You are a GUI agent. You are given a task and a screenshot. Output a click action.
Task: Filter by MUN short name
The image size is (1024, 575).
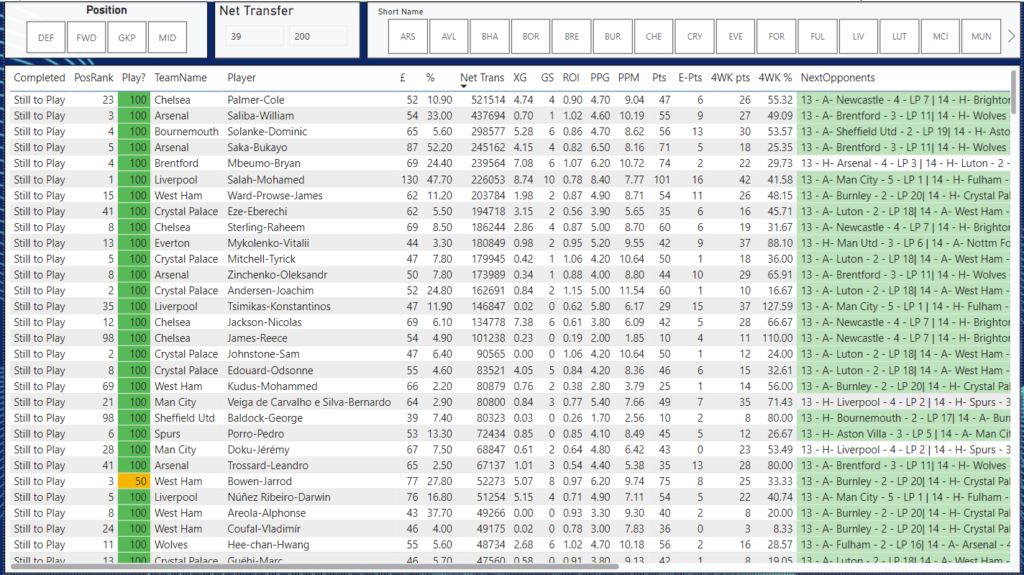click(981, 37)
